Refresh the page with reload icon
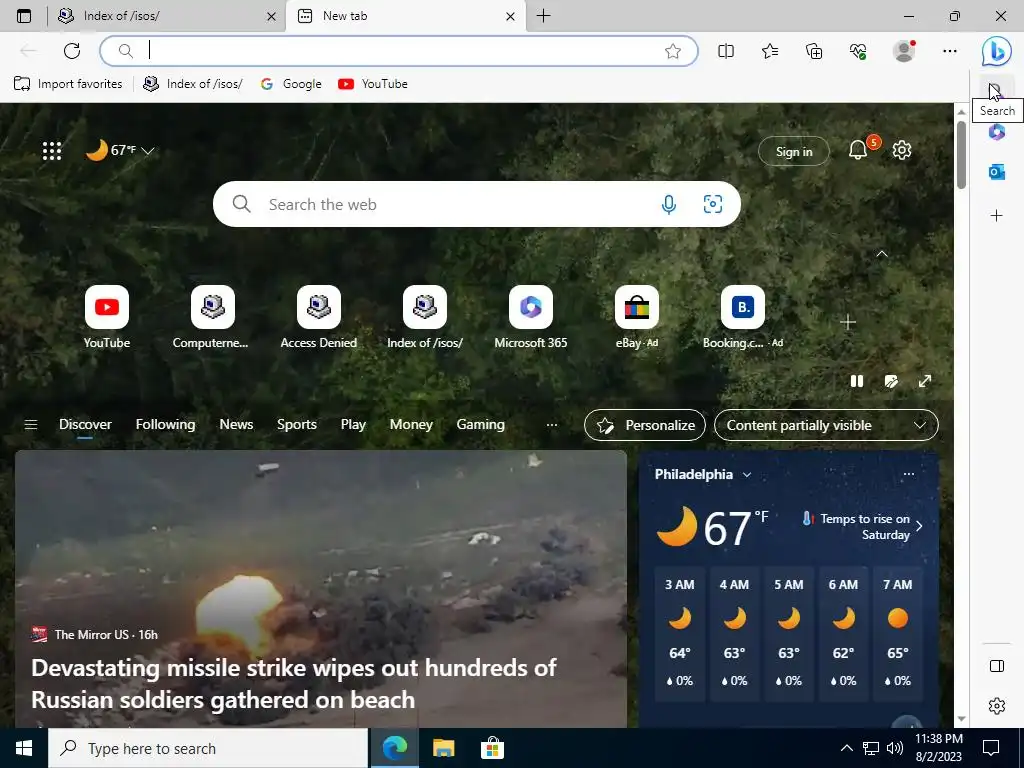This screenshot has height=768, width=1024. point(72,51)
